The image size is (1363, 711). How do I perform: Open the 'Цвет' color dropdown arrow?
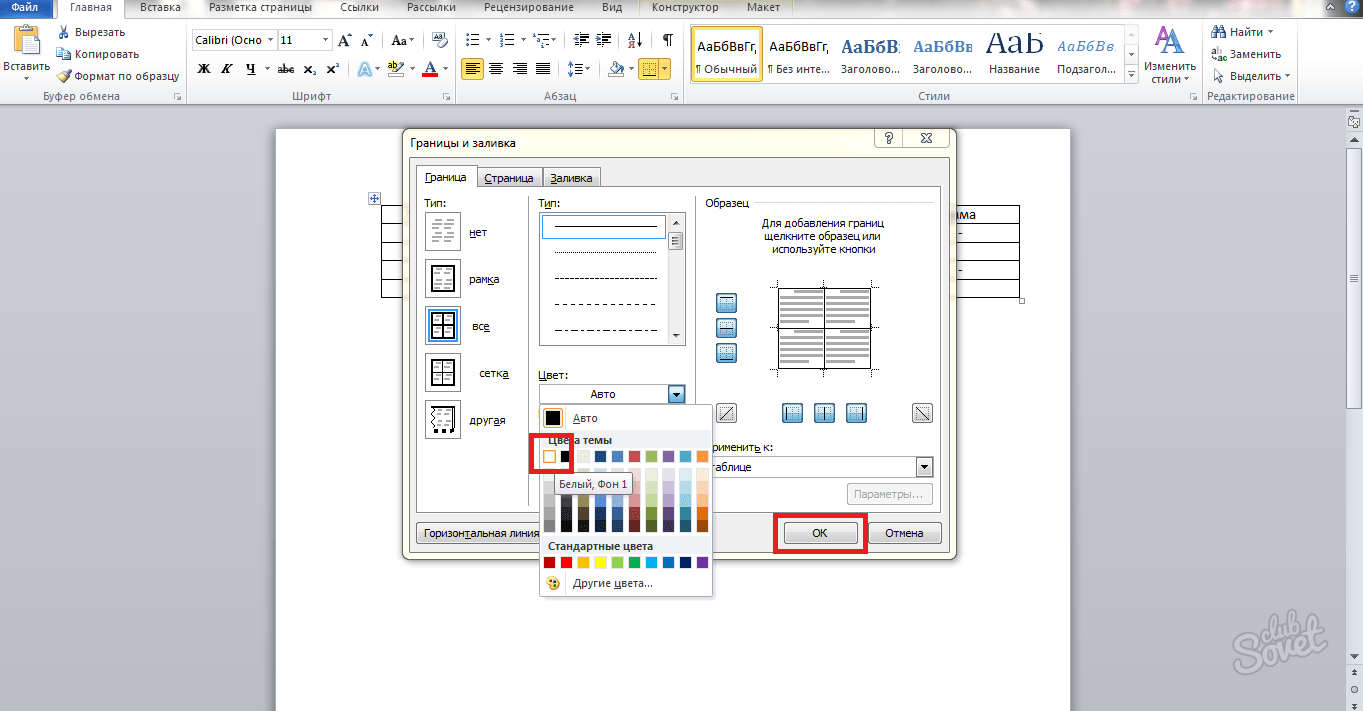(677, 394)
